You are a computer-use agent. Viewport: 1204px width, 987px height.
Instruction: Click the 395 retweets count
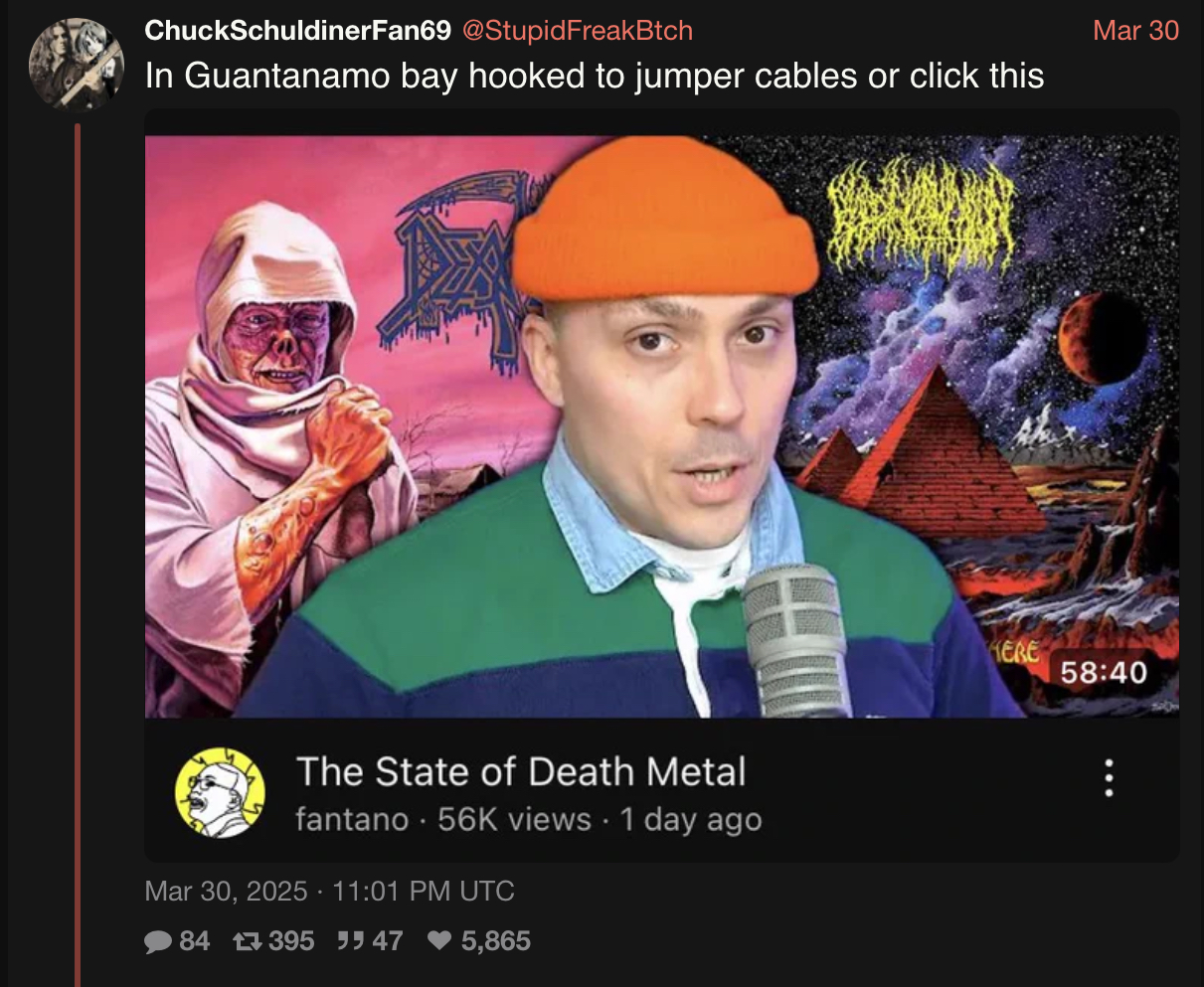pyautogui.click(x=291, y=941)
